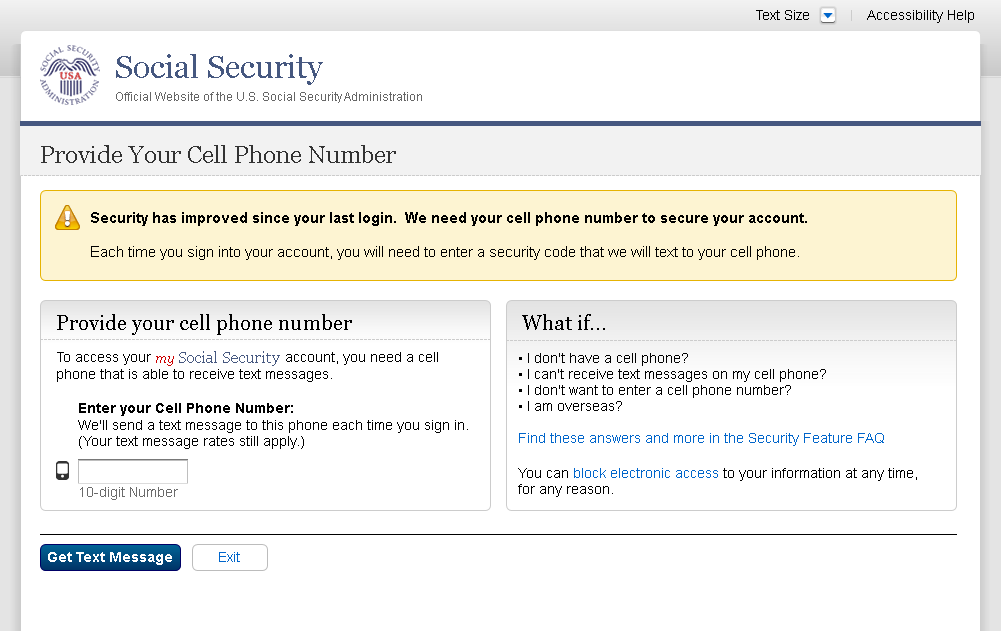Click the bold security improved alert message
This screenshot has width=1002, height=632.
click(x=448, y=218)
